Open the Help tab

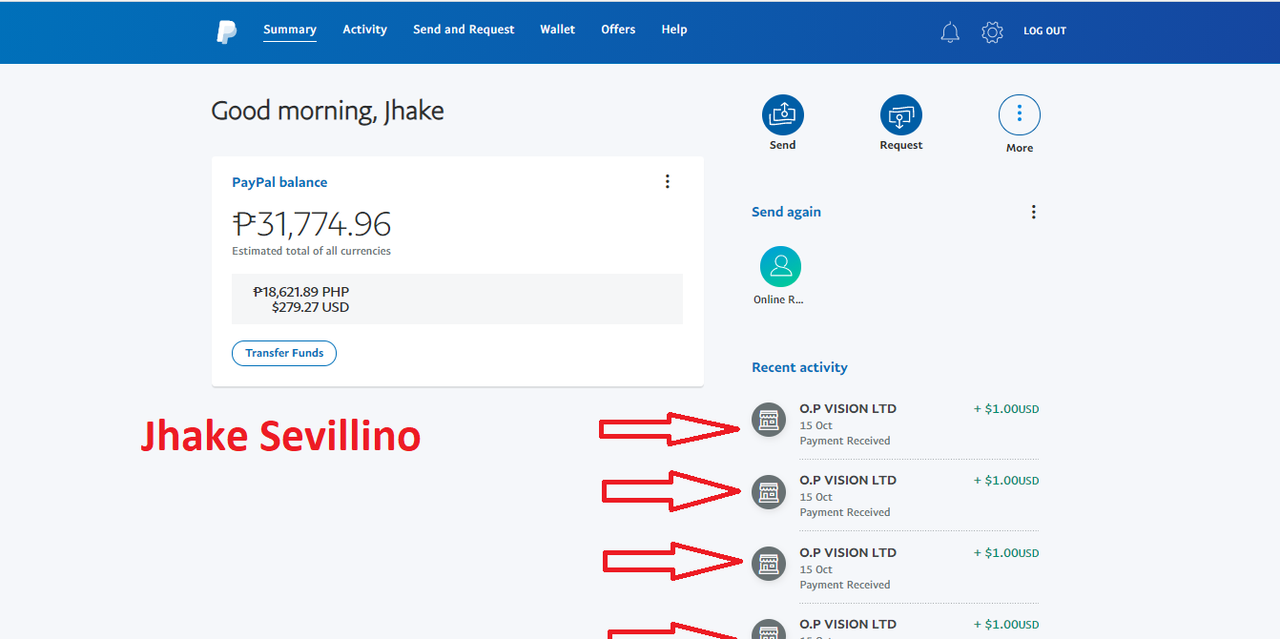(x=674, y=29)
